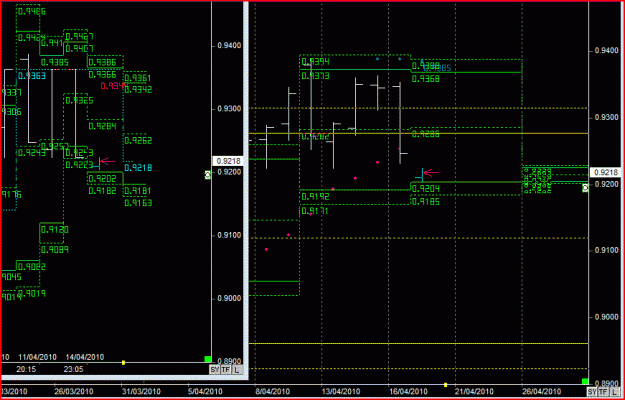Select 13/04/2010 on bottom date axis
The width and height of the screenshot is (625, 400).
[x=341, y=391]
